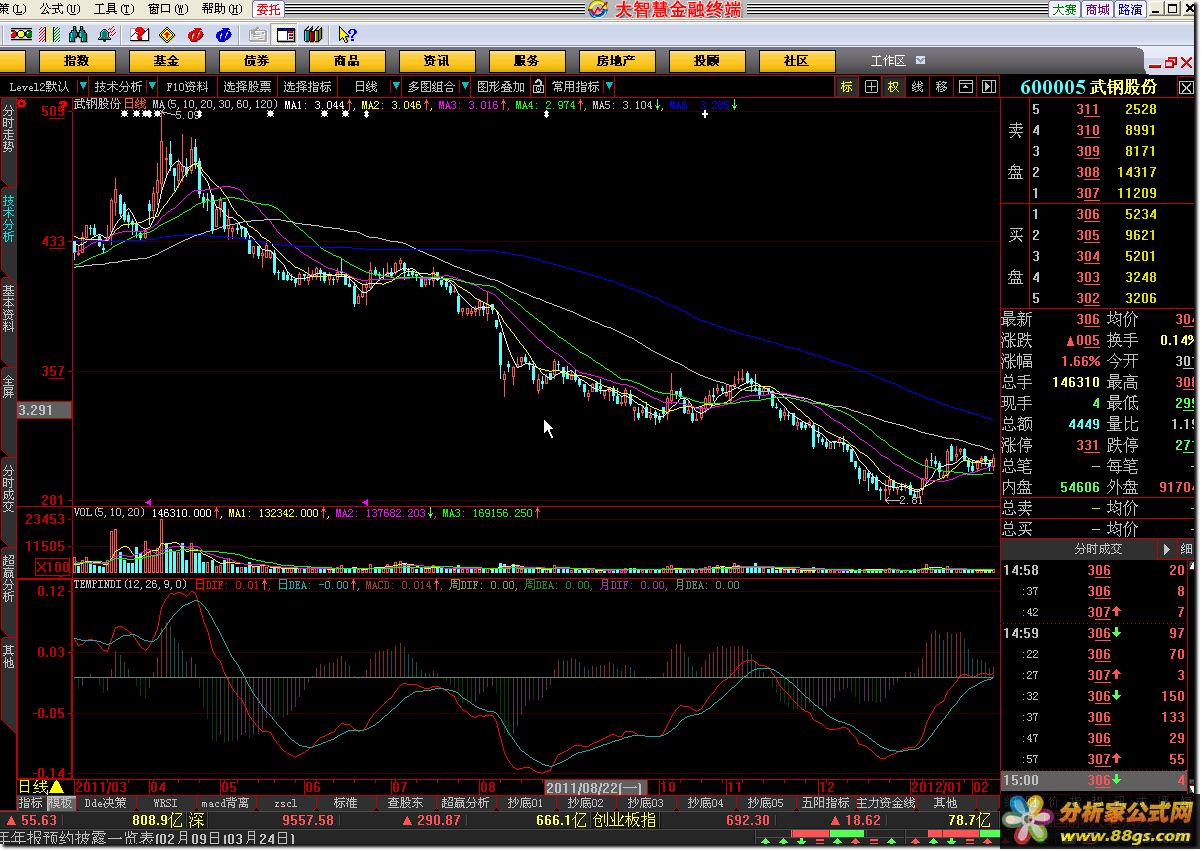Click the cursor question-mark help icon
1202x851 pixels.
[346, 34]
